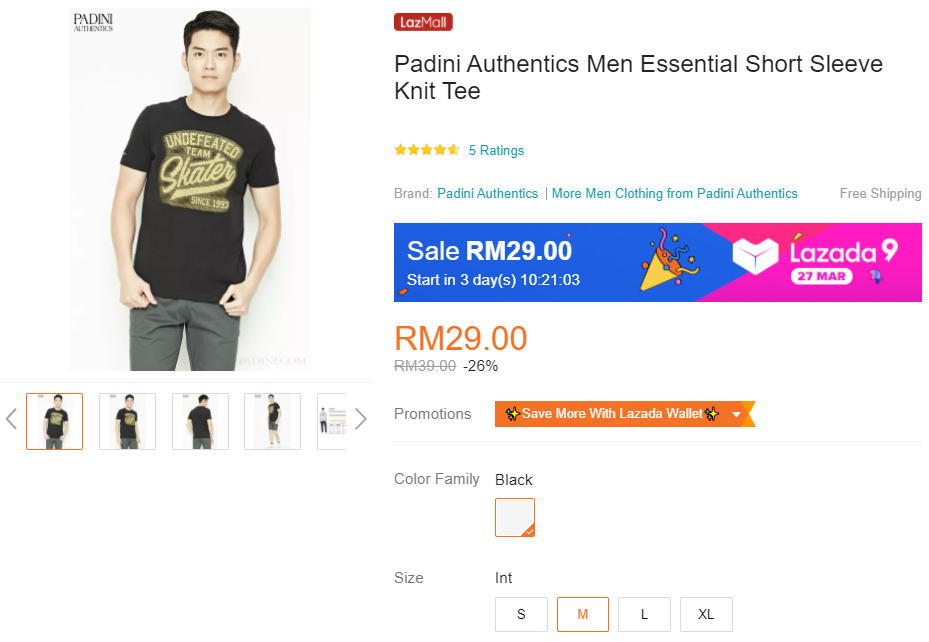Show the back-view product thumbnail
Image resolution: width=929 pixels, height=642 pixels.
pos(200,421)
